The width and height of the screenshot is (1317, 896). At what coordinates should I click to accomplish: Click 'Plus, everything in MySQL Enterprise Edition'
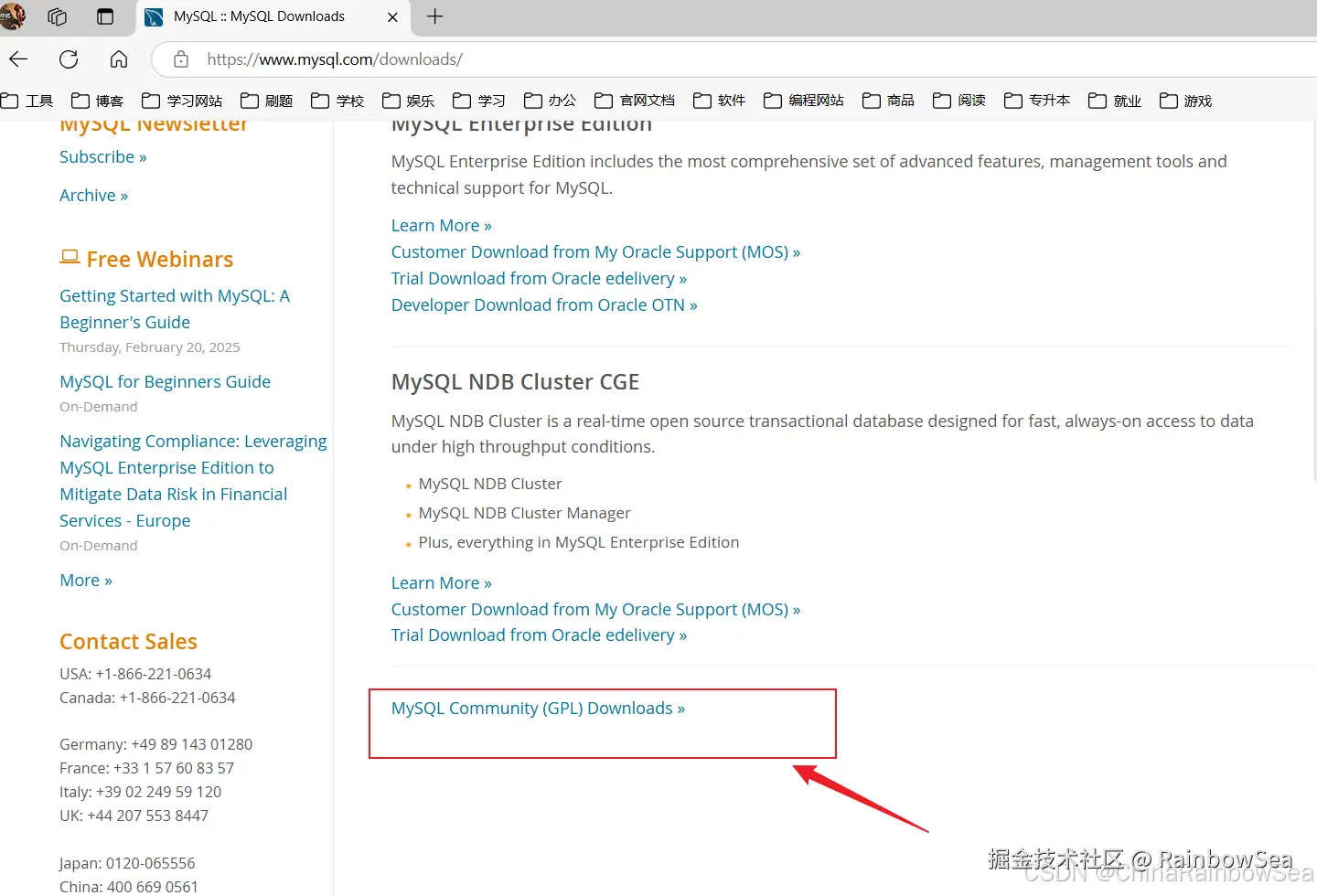tap(579, 543)
